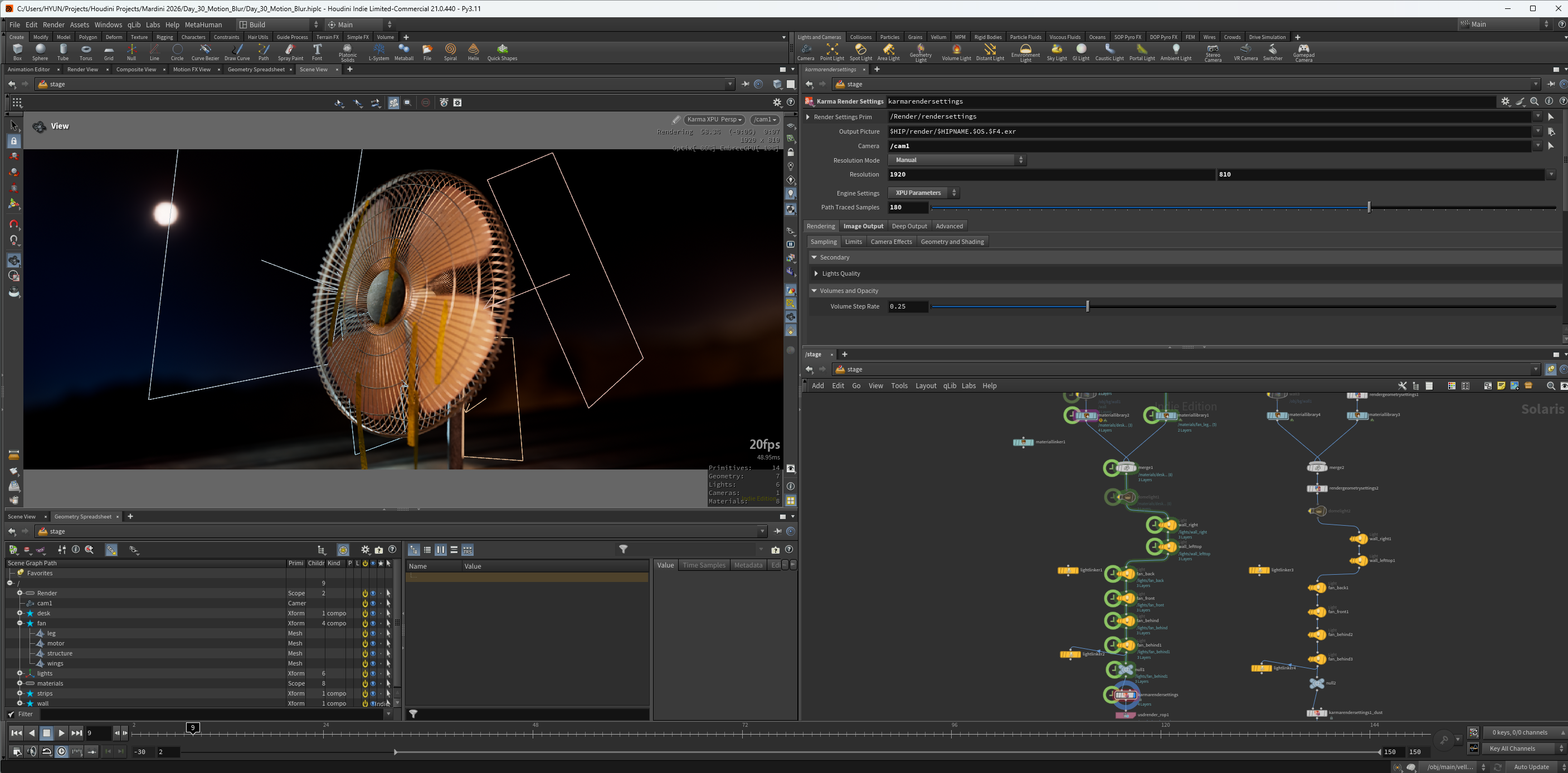
Task: Jump to the last frame
Action: tap(77, 733)
